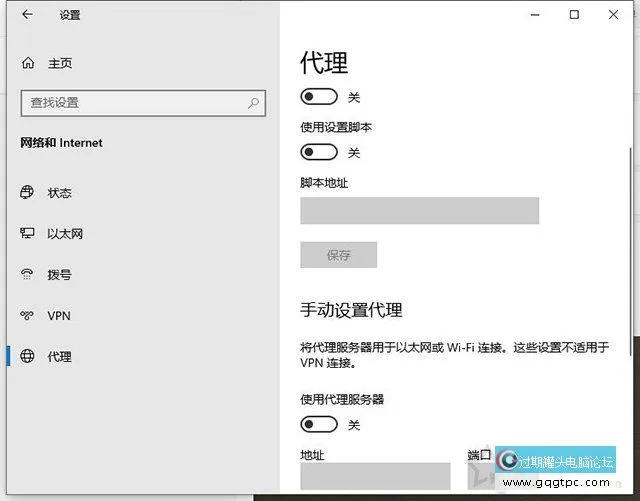This screenshot has width=640, height=501.
Task: Close the 设置 window
Action: [x=613, y=15]
